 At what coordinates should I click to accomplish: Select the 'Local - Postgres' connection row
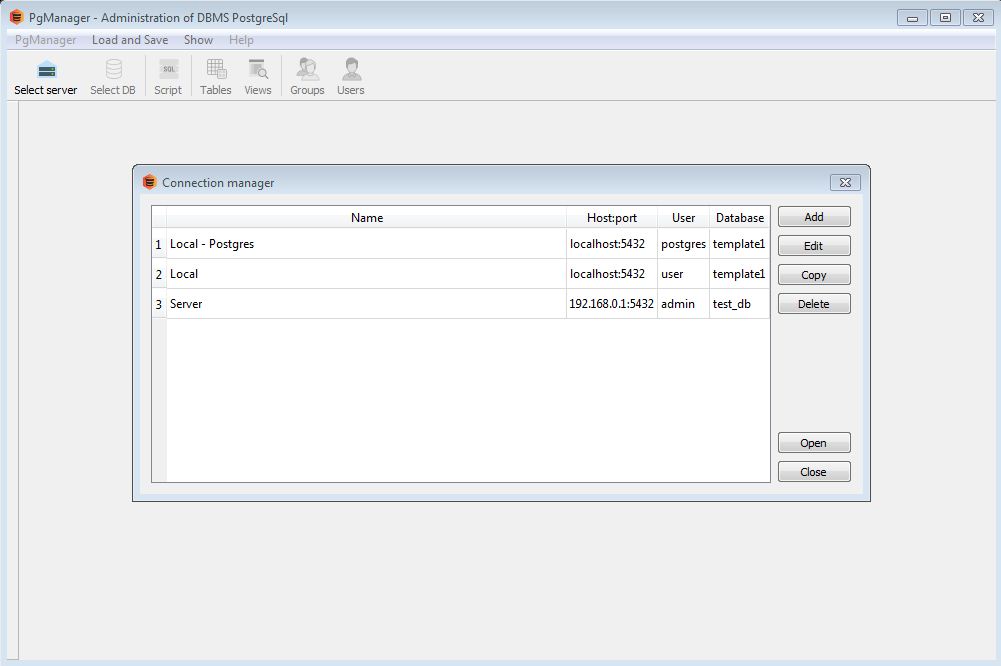[x=366, y=244]
